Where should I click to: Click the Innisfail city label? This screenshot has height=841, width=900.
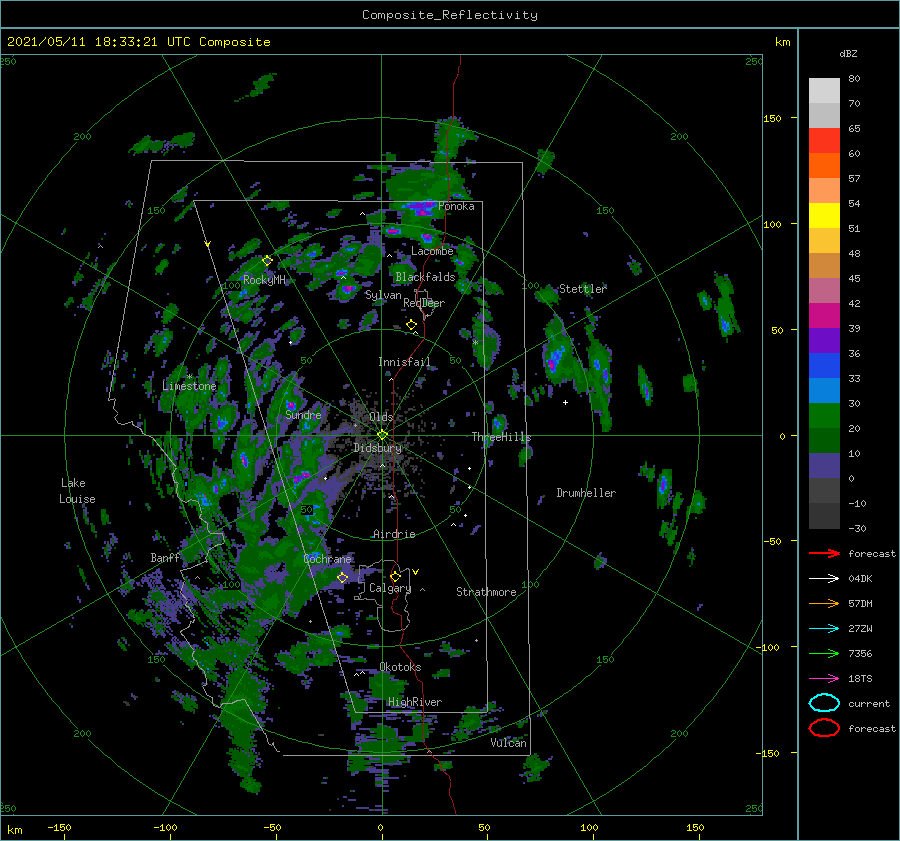[x=404, y=362]
